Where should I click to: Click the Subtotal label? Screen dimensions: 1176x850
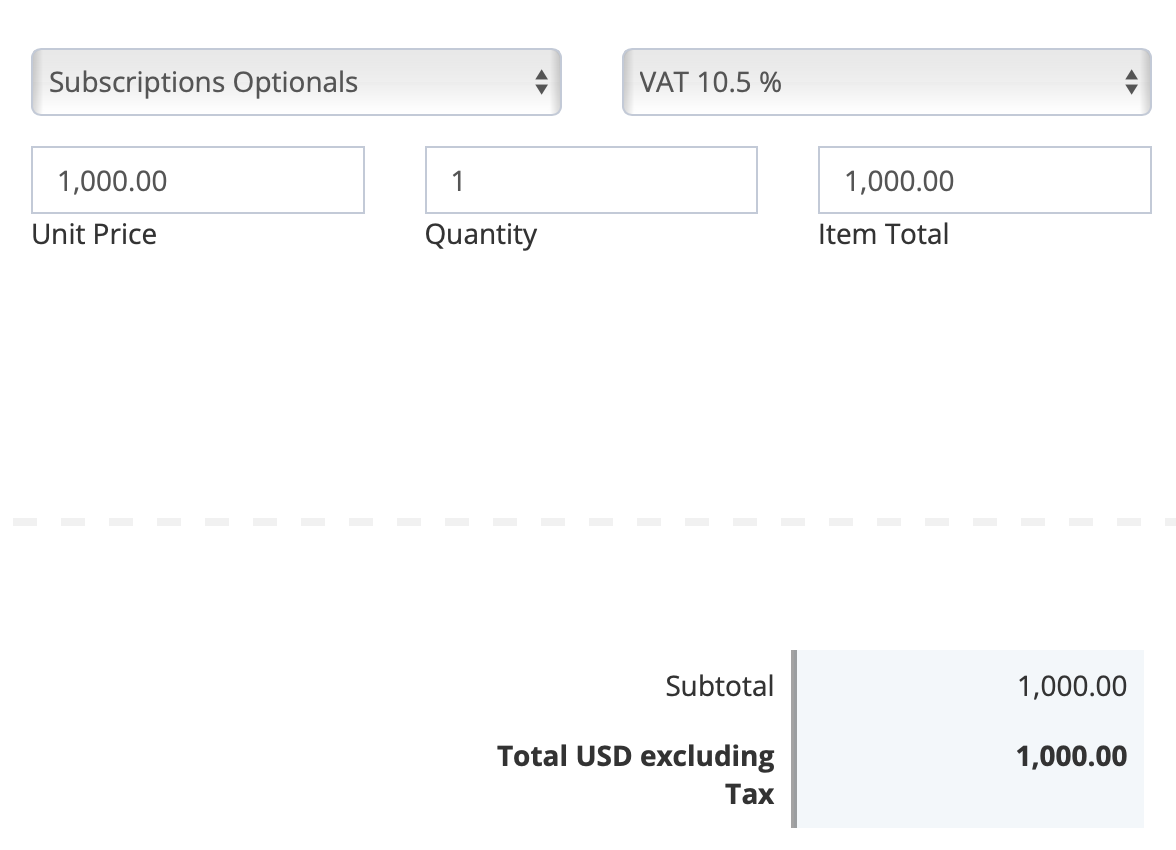tap(719, 686)
